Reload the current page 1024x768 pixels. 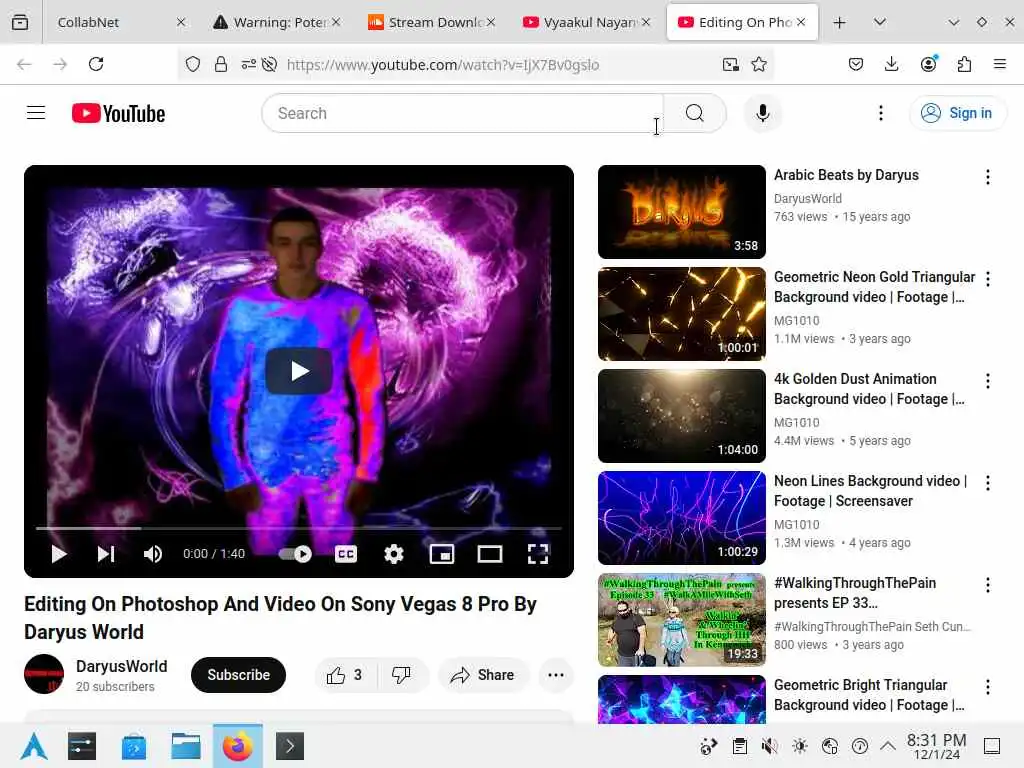[x=96, y=64]
